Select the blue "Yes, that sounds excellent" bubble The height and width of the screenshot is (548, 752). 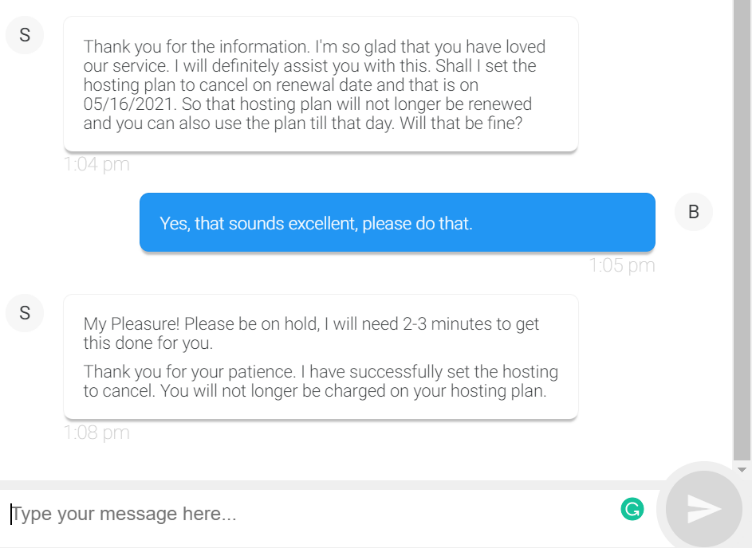pyautogui.click(x=397, y=223)
